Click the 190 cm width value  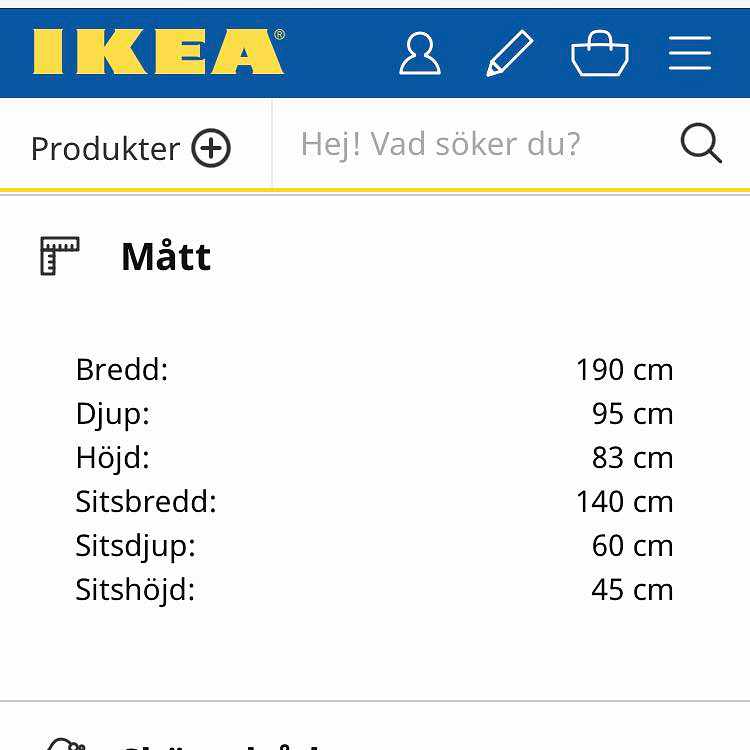point(624,370)
